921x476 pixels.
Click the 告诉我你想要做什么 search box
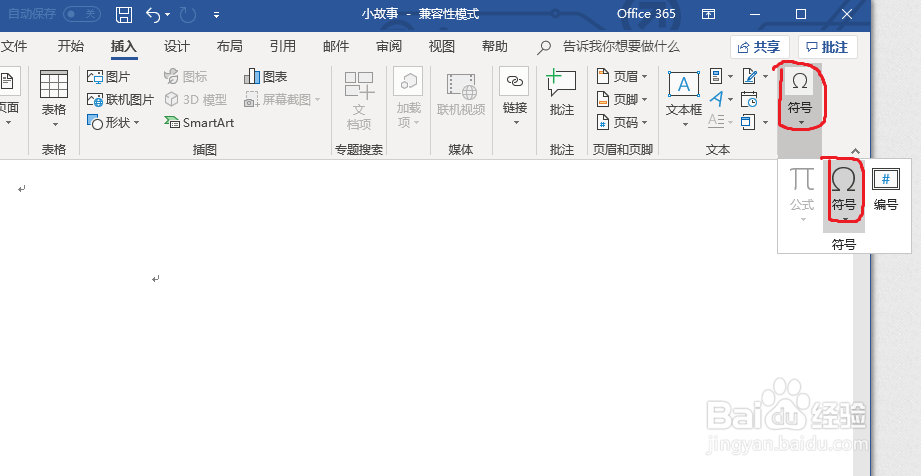pyautogui.click(x=610, y=46)
